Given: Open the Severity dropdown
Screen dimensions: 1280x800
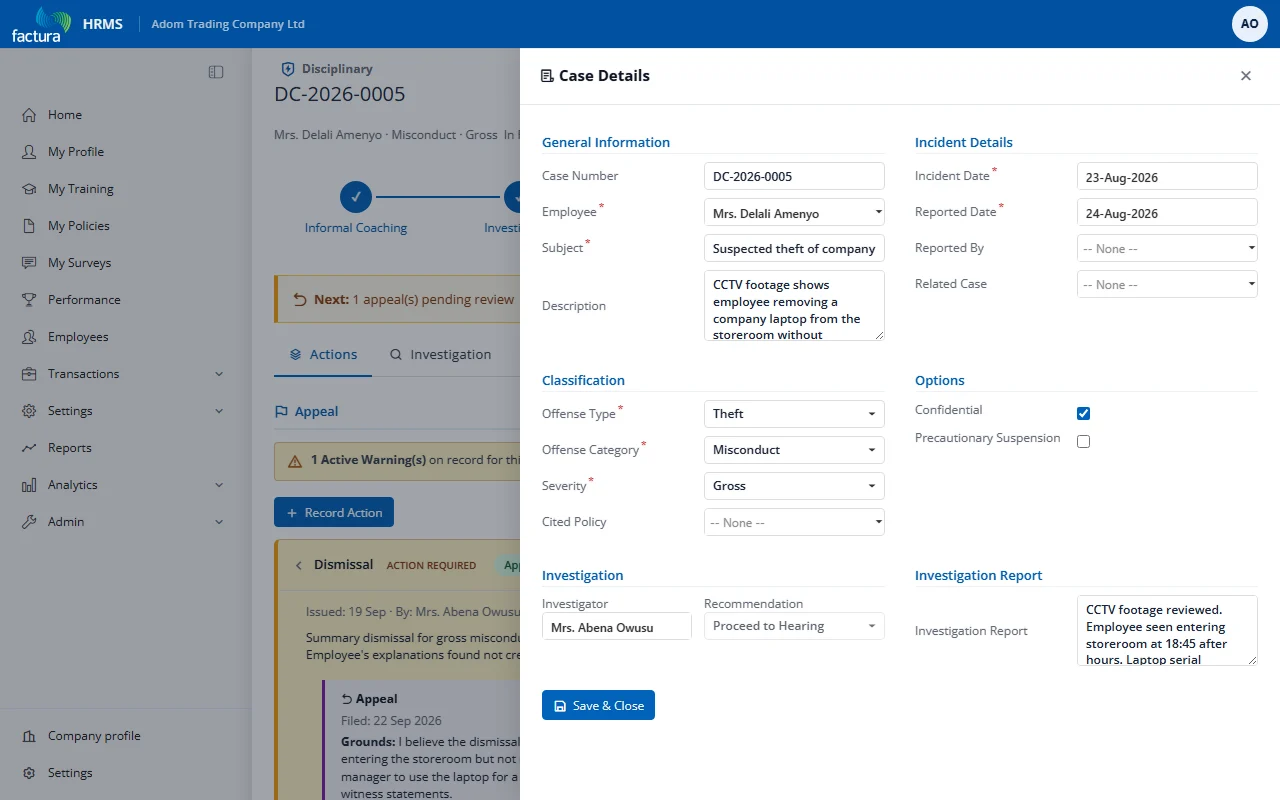Looking at the screenshot, I should [x=794, y=485].
